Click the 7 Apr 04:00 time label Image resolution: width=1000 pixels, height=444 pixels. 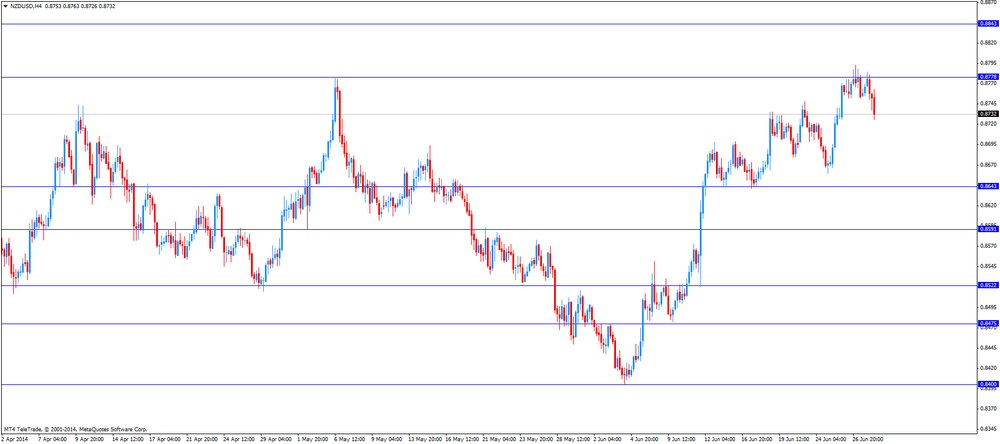point(52,439)
